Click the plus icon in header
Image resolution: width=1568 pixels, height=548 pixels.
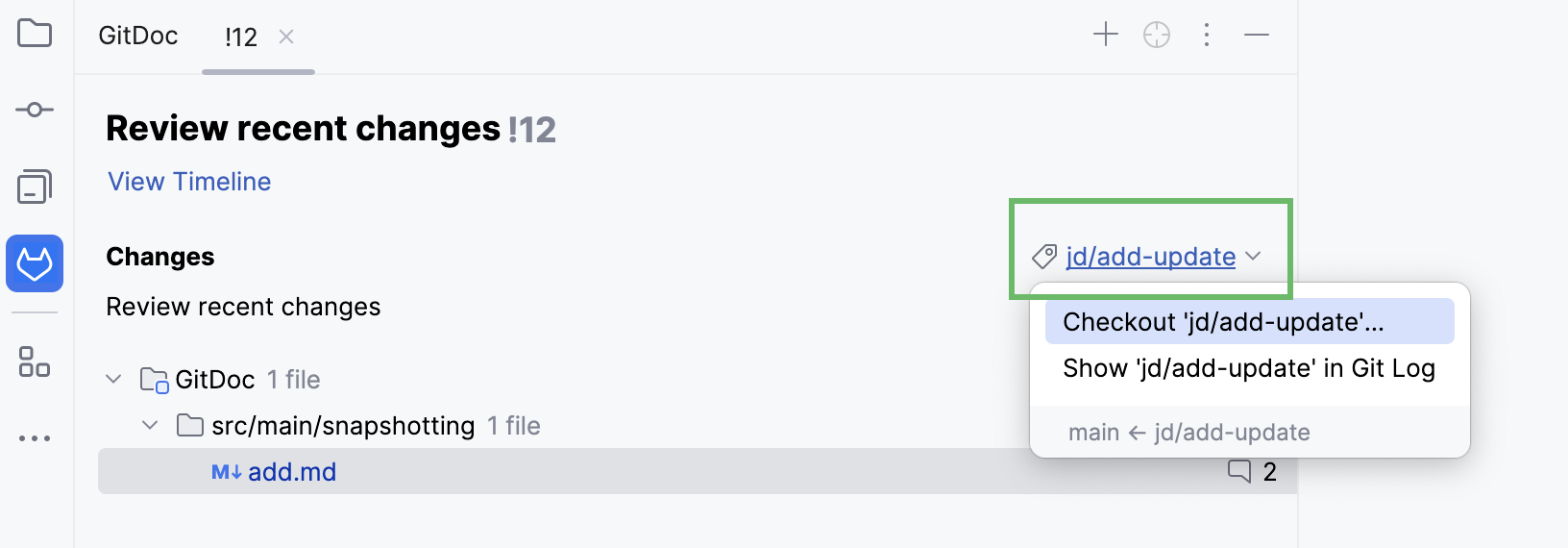click(1106, 36)
